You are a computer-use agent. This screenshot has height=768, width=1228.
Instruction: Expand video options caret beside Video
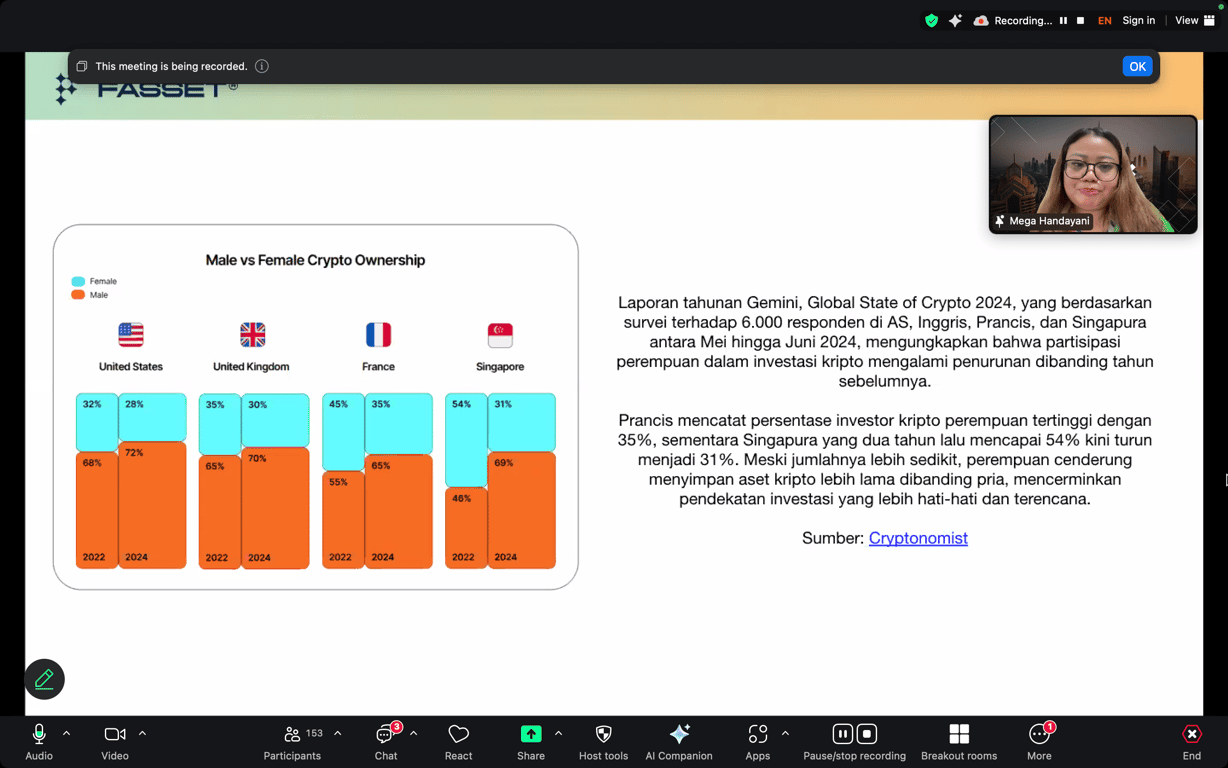coord(142,734)
